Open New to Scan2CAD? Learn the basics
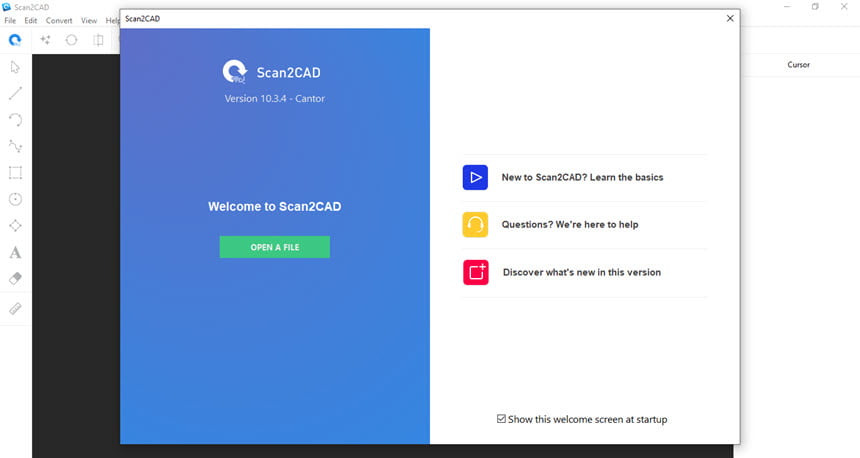 pyautogui.click(x=582, y=177)
